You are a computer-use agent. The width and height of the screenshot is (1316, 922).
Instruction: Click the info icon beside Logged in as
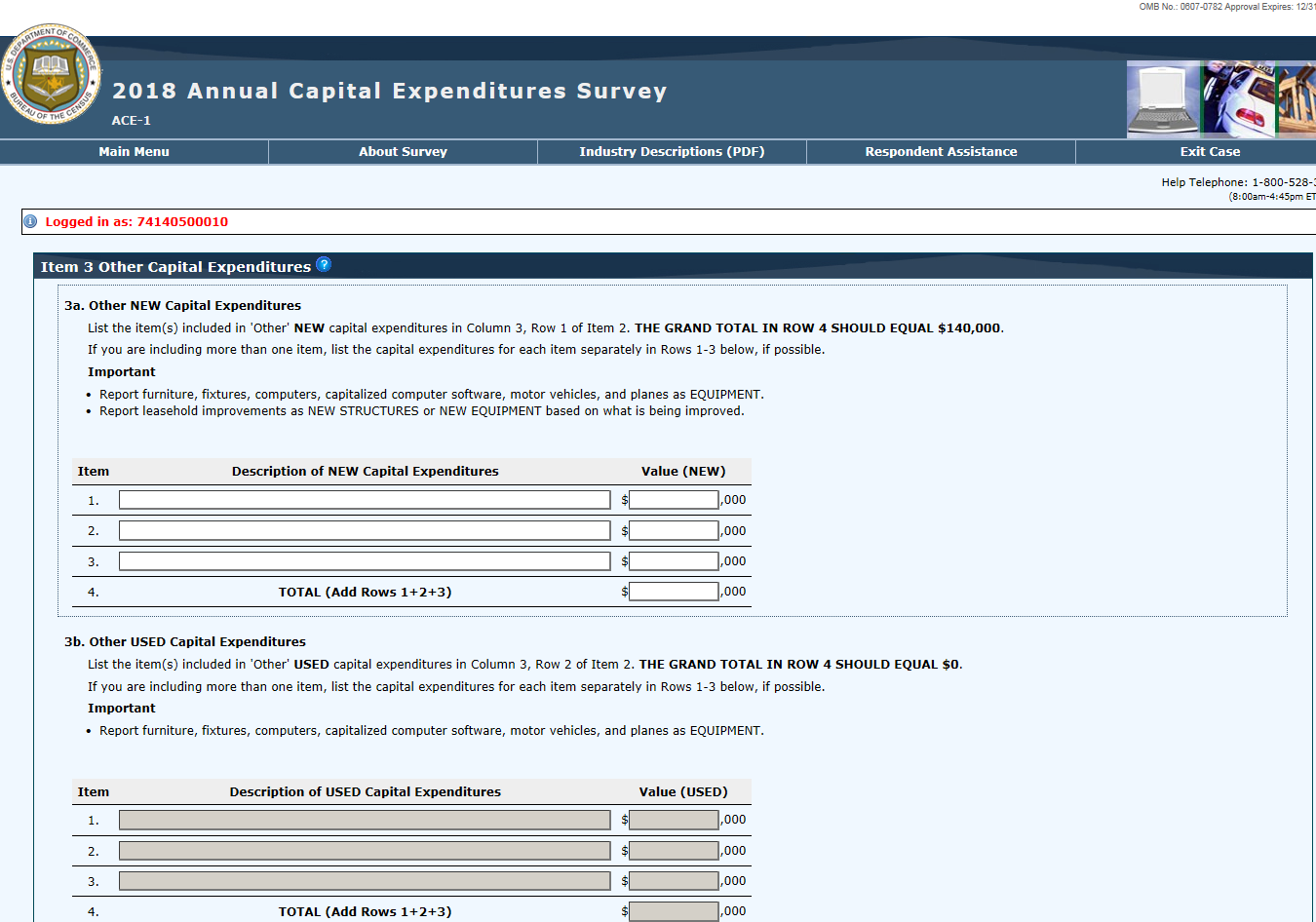(30, 221)
